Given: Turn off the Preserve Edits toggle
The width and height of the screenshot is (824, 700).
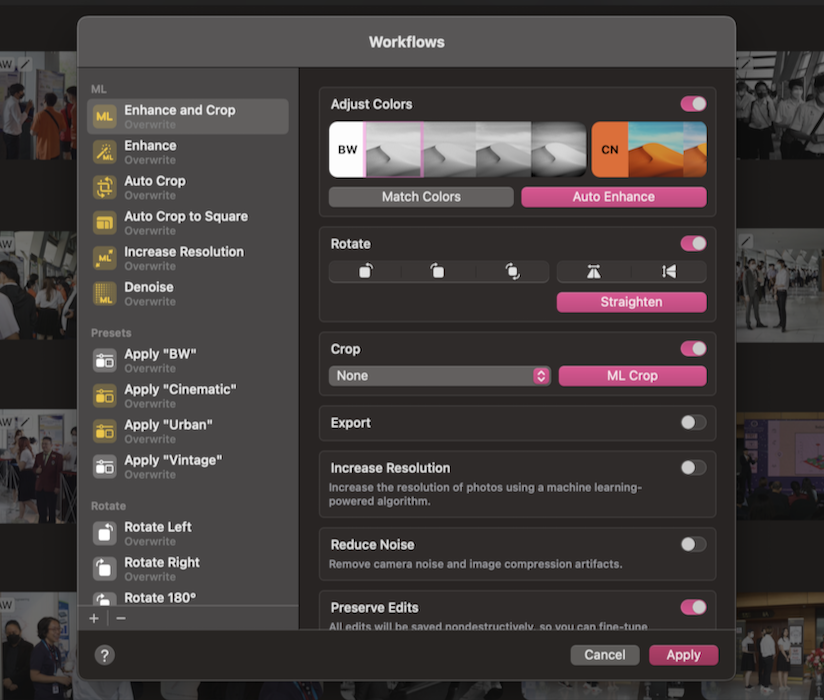Looking at the screenshot, I should coord(693,608).
